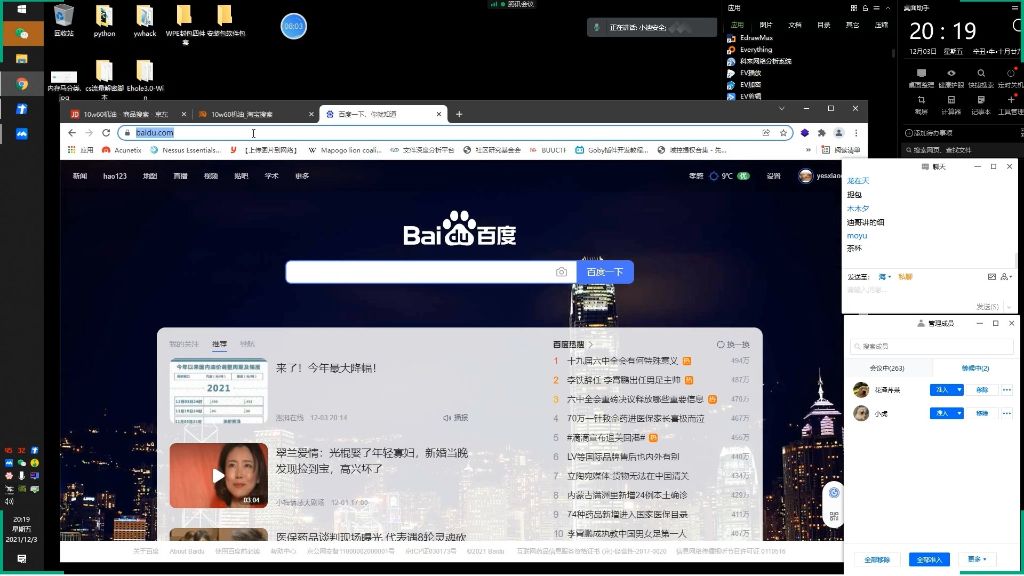Open the 2021 price news thumbnail

(218, 391)
